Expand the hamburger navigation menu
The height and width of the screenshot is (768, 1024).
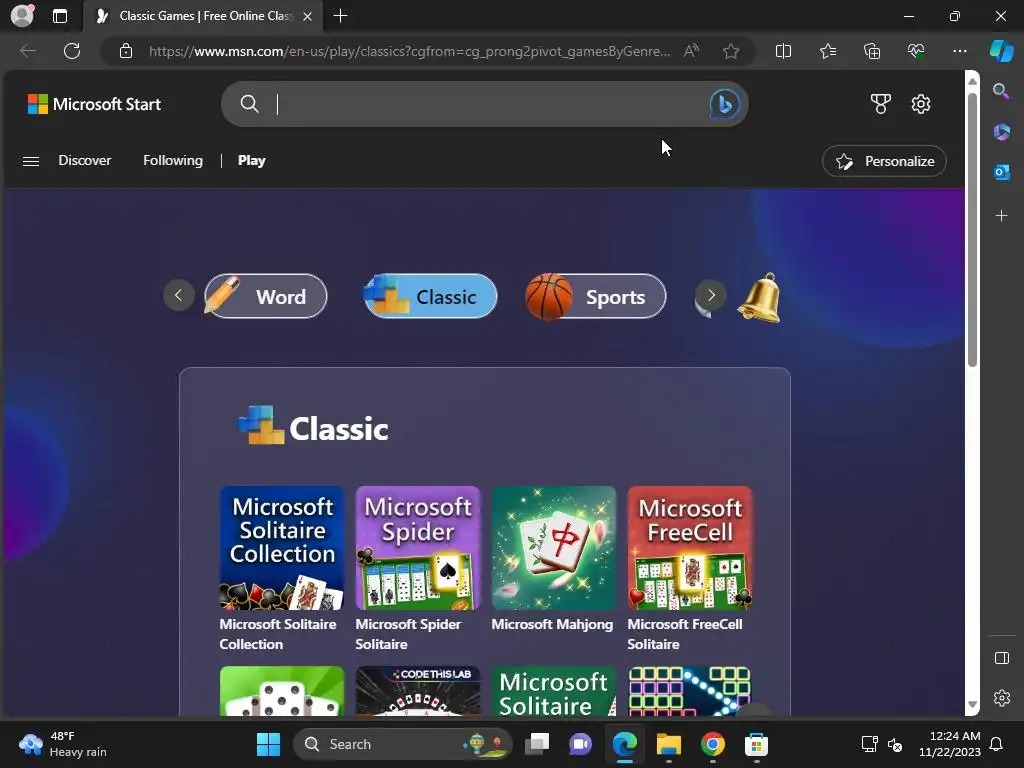pos(31,161)
